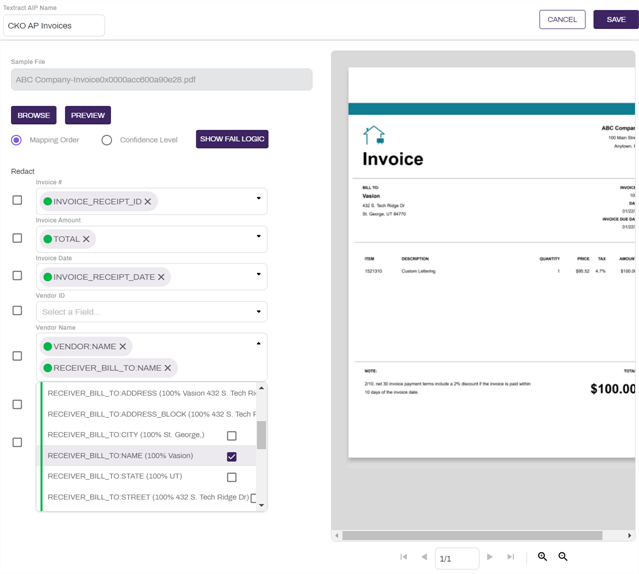
Task: Click the CANCEL button
Action: pyautogui.click(x=562, y=20)
